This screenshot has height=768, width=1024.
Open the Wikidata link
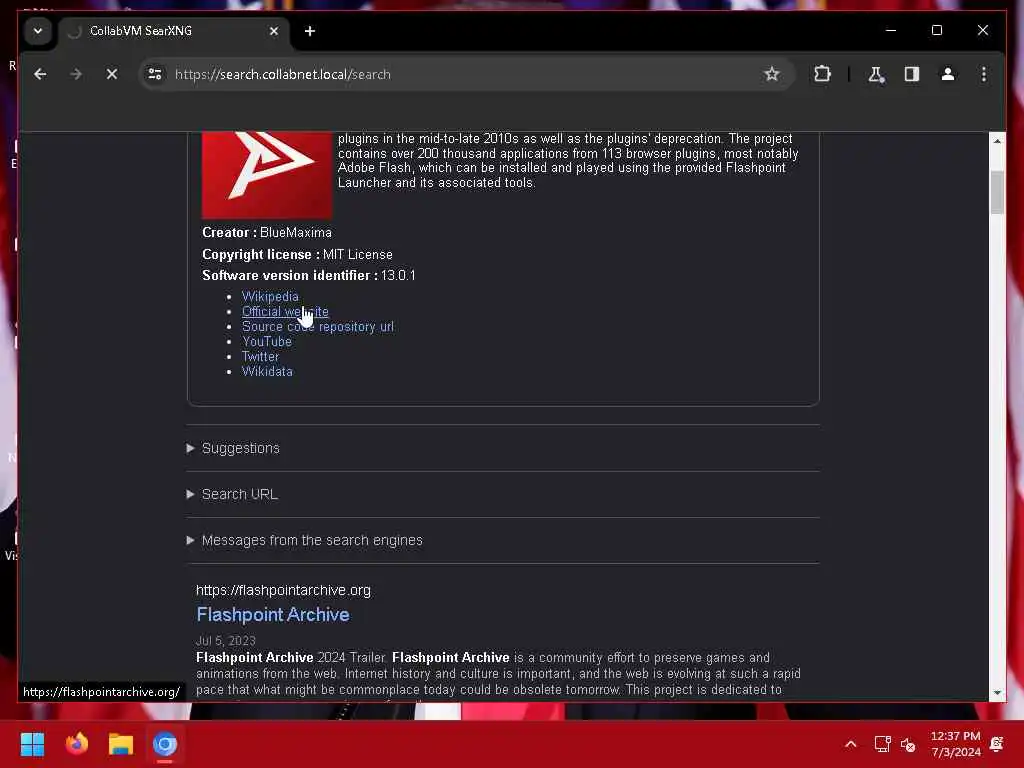tap(267, 372)
